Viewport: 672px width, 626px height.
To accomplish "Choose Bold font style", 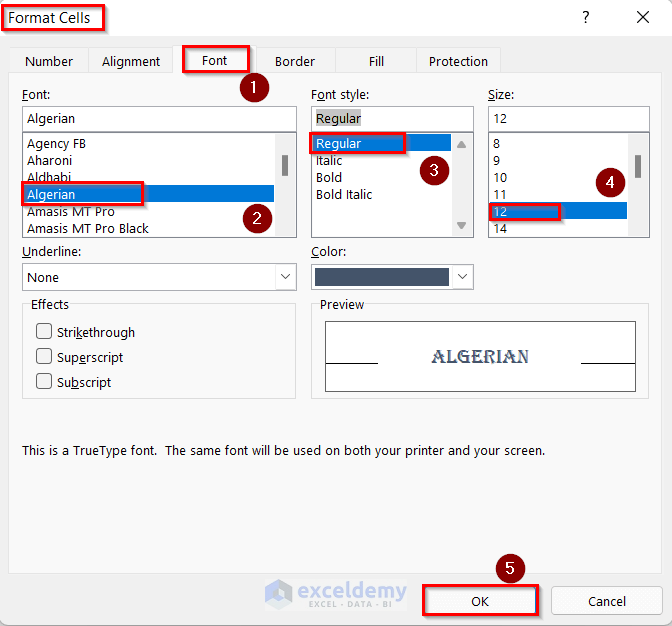I will (x=381, y=177).
